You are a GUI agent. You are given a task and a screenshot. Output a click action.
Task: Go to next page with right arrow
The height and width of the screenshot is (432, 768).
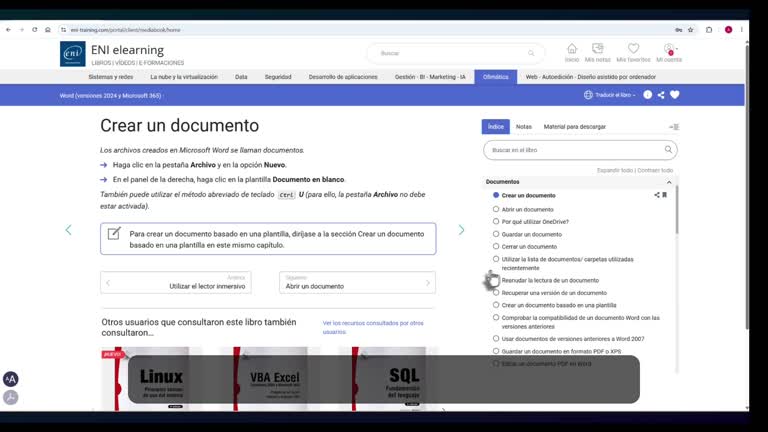(x=461, y=230)
